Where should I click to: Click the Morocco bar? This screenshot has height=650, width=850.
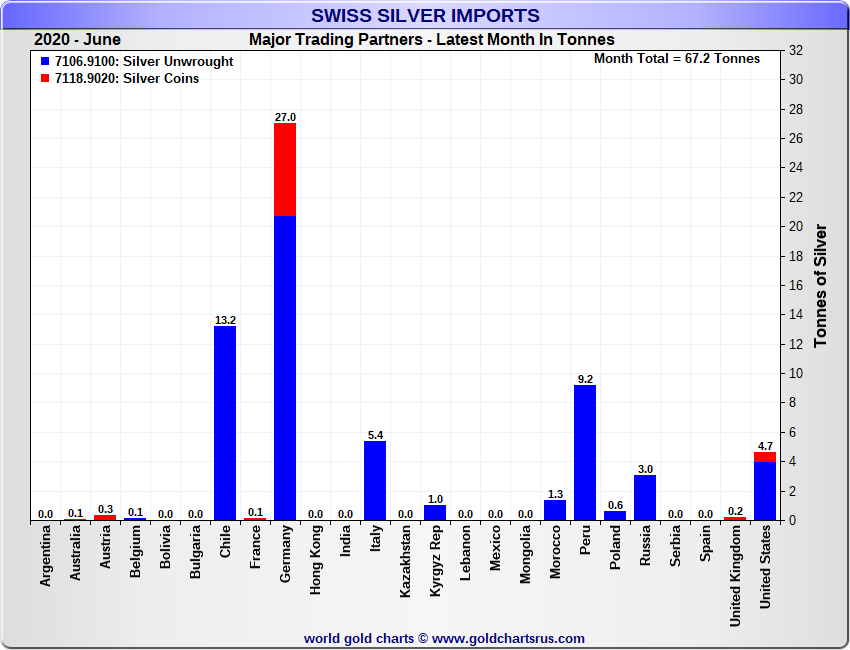[555, 510]
